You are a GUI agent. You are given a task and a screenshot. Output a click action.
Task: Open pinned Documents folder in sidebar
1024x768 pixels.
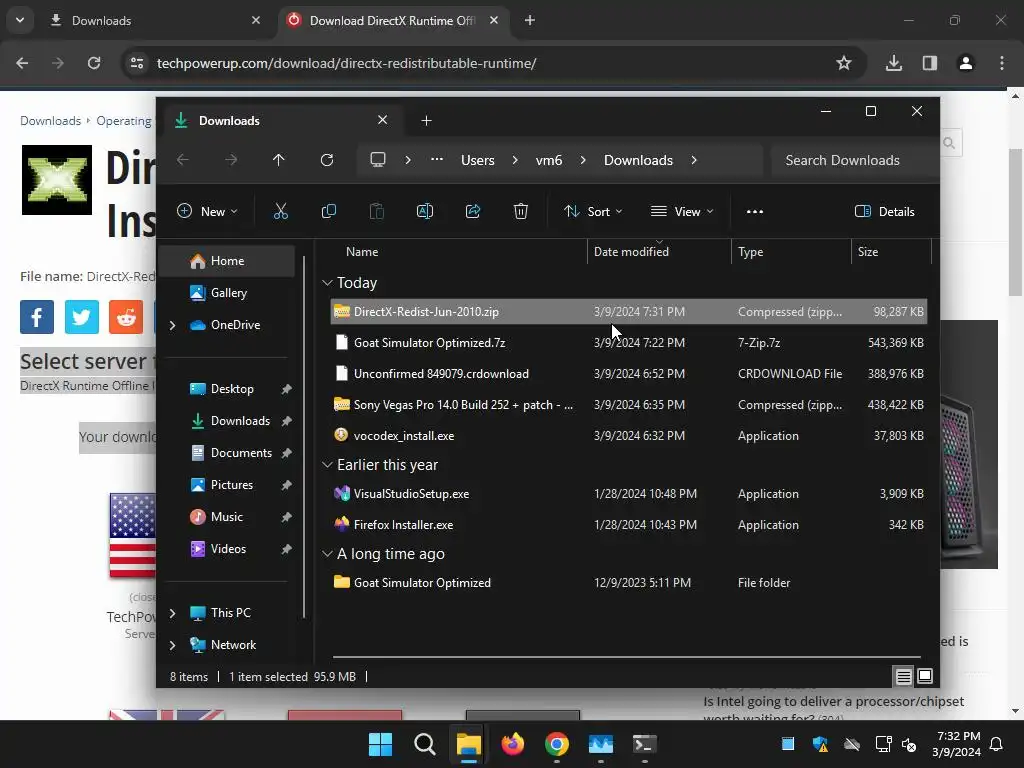pyautogui.click(x=227, y=453)
